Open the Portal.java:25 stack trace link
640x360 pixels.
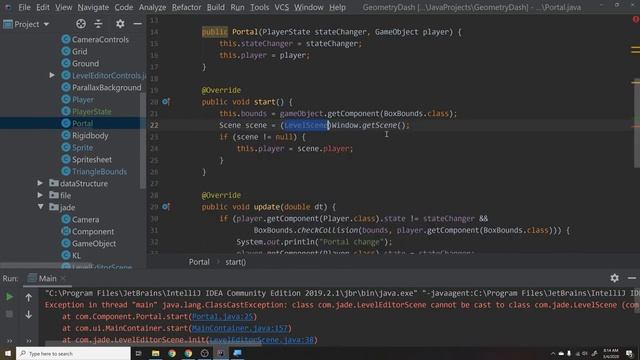pos(223,316)
